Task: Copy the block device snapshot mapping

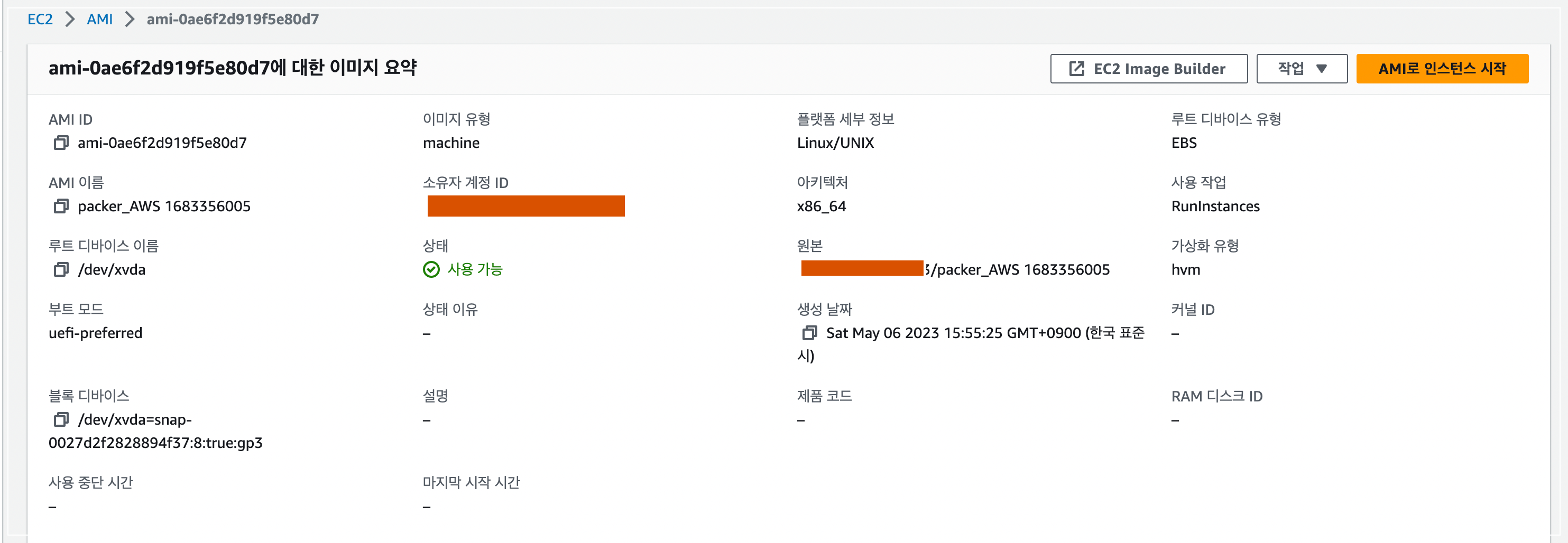Action: tap(61, 419)
